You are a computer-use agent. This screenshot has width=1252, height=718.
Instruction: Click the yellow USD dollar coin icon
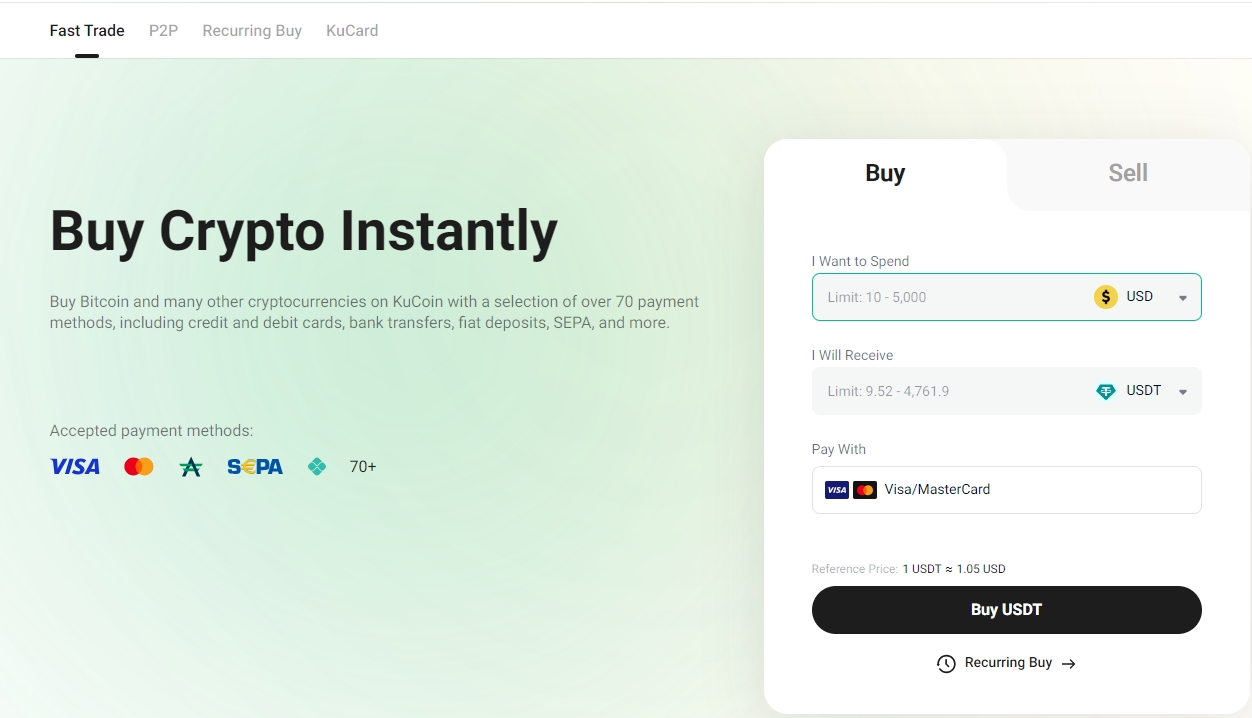1105,297
